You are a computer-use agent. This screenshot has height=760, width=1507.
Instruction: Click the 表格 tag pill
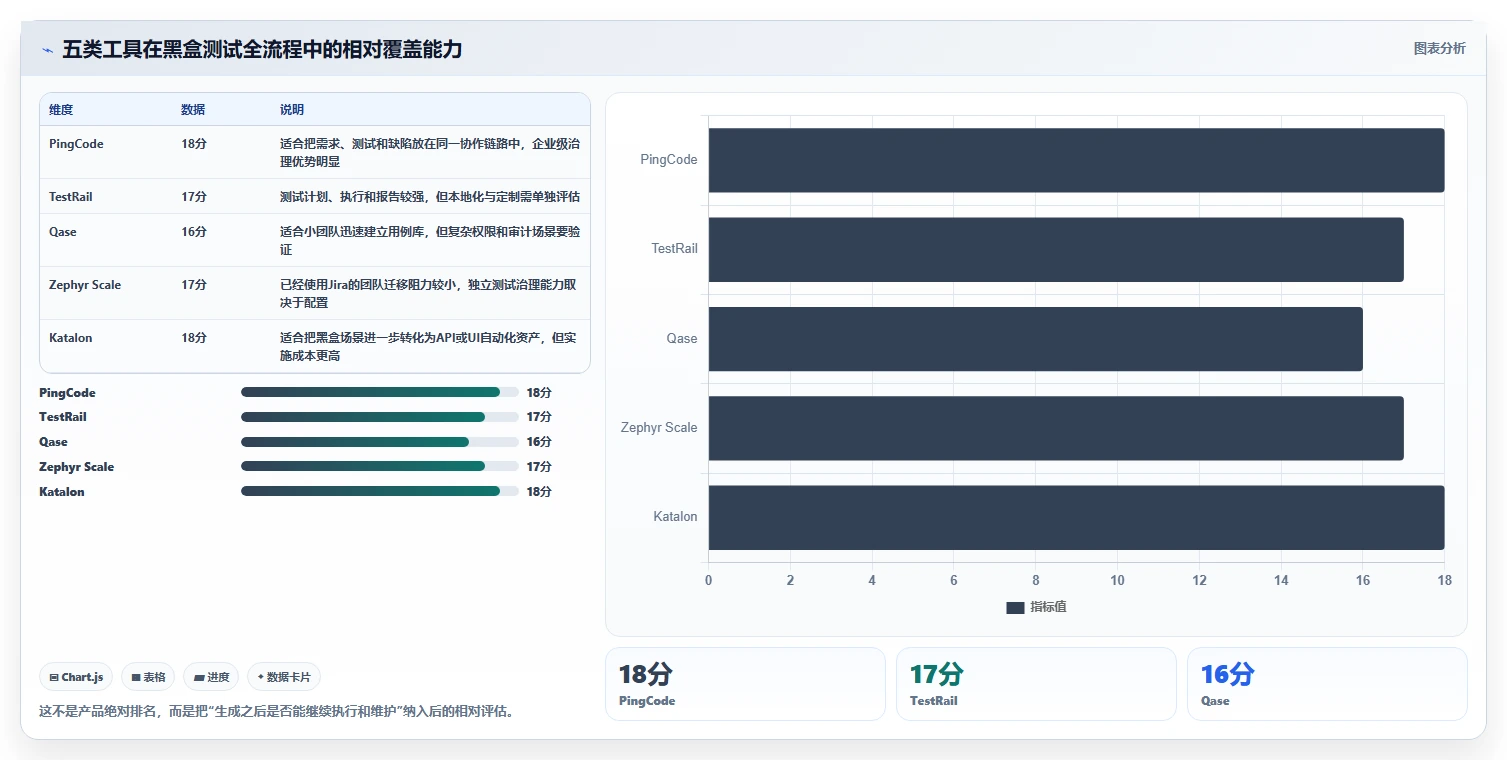click(x=148, y=677)
